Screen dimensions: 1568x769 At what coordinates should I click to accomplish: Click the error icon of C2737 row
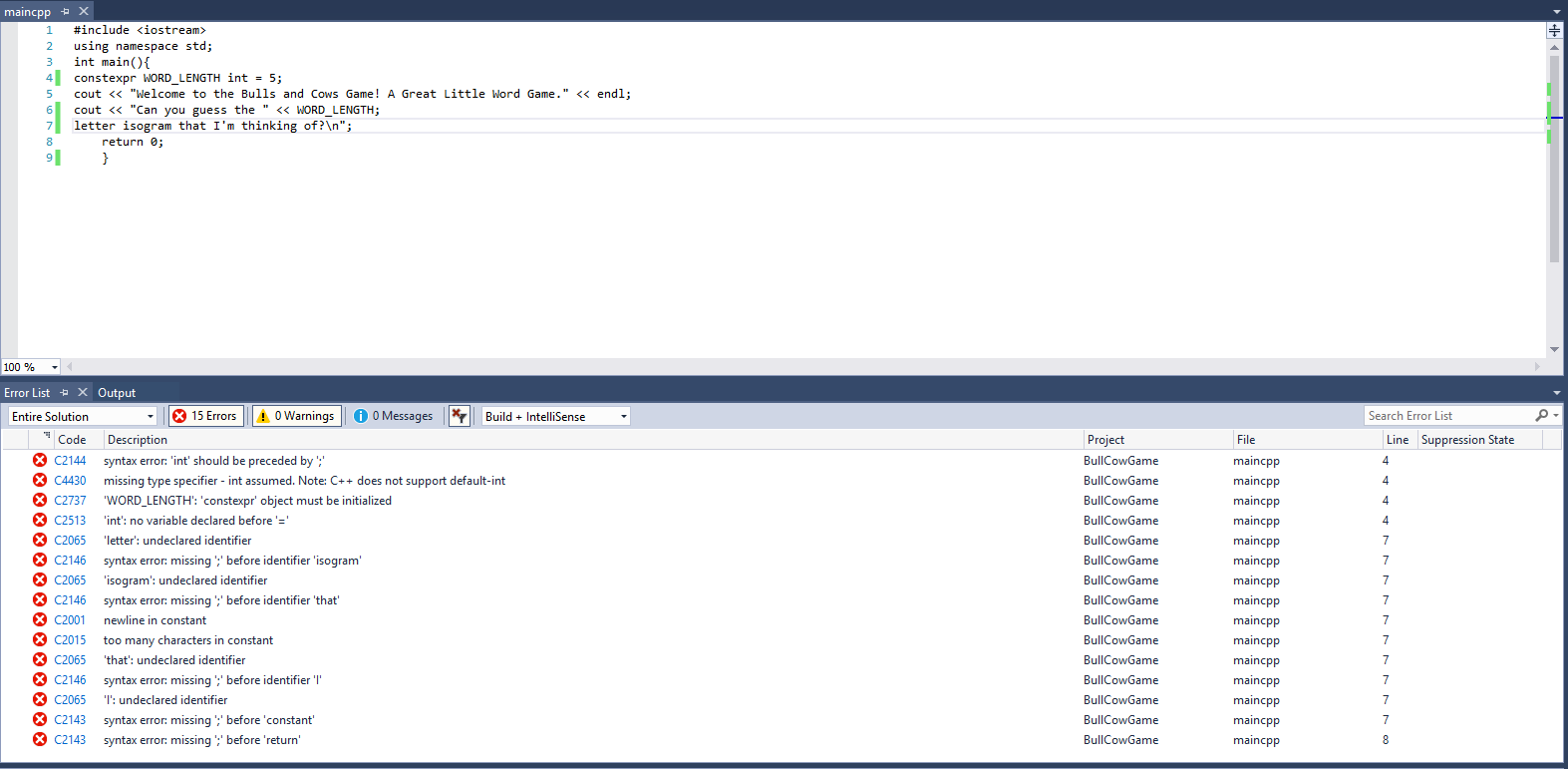click(x=40, y=500)
